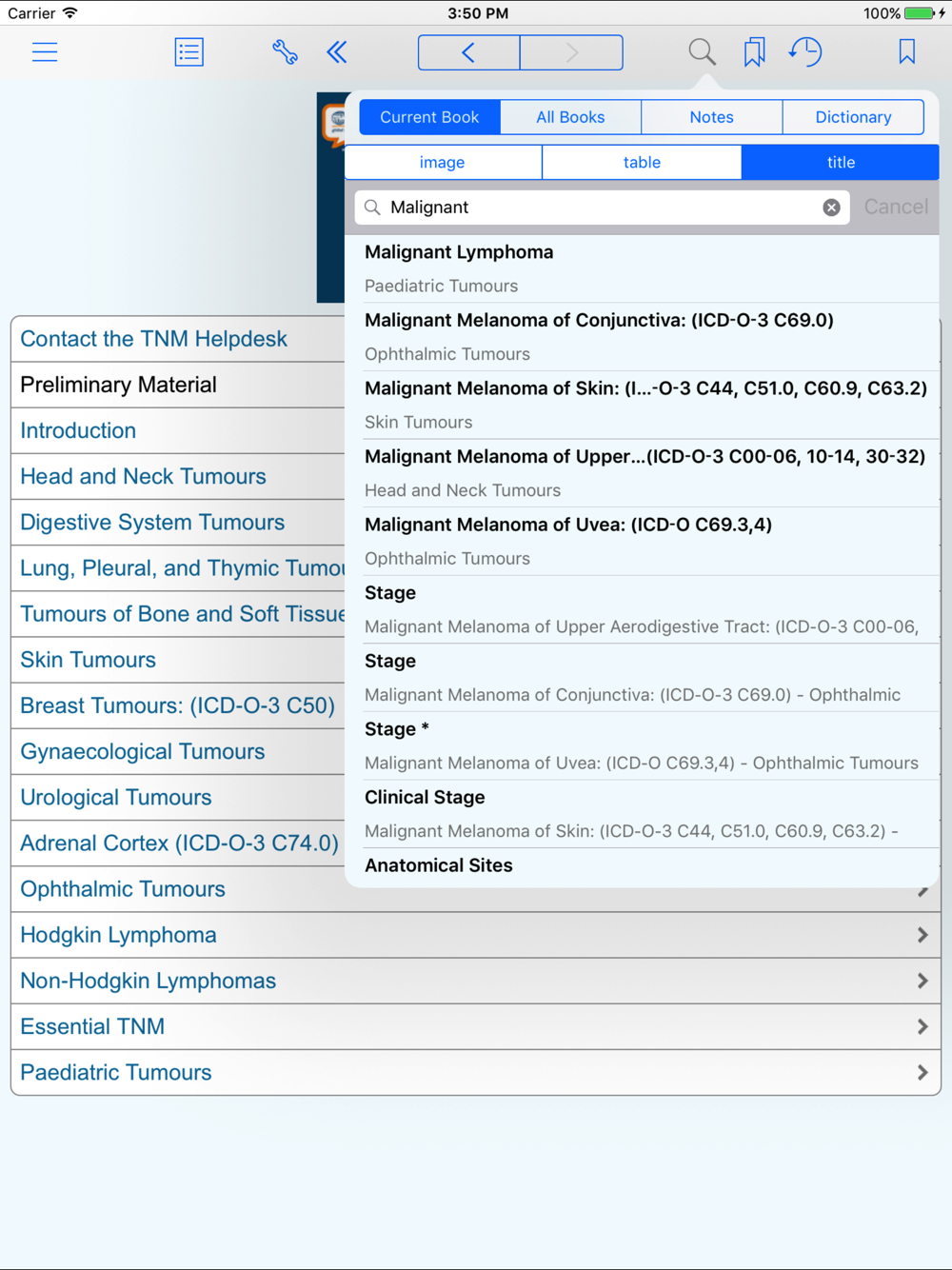This screenshot has width=952, height=1270.
Task: Open Breast Tumours: (ICD-O-3 C50)
Action: [178, 705]
